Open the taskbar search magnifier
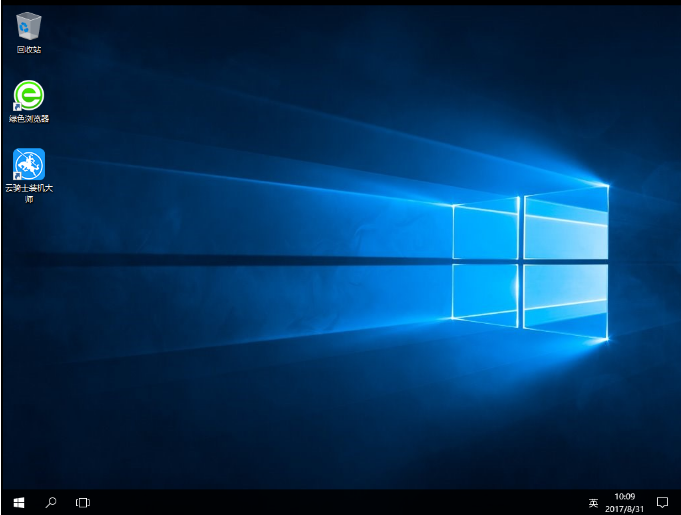Screen dimensions: 681x515 [51, 503]
